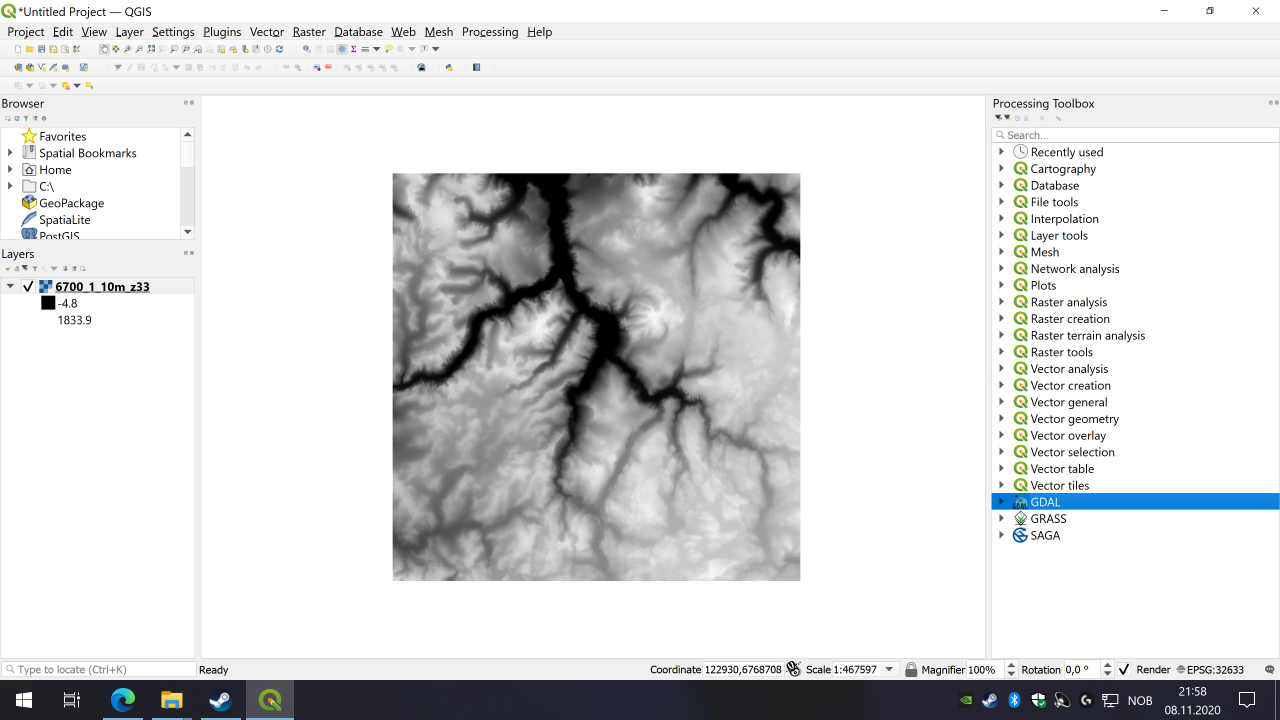This screenshot has width=1280, height=720.
Task: Click the black -4.8 legend swatch
Action: (x=48, y=304)
